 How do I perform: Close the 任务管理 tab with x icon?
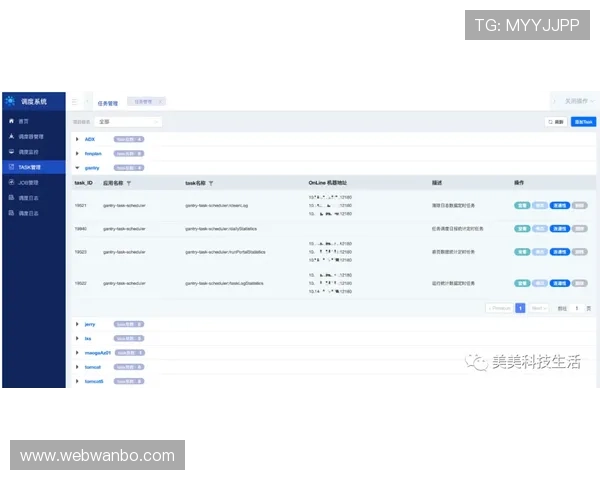[x=160, y=102]
